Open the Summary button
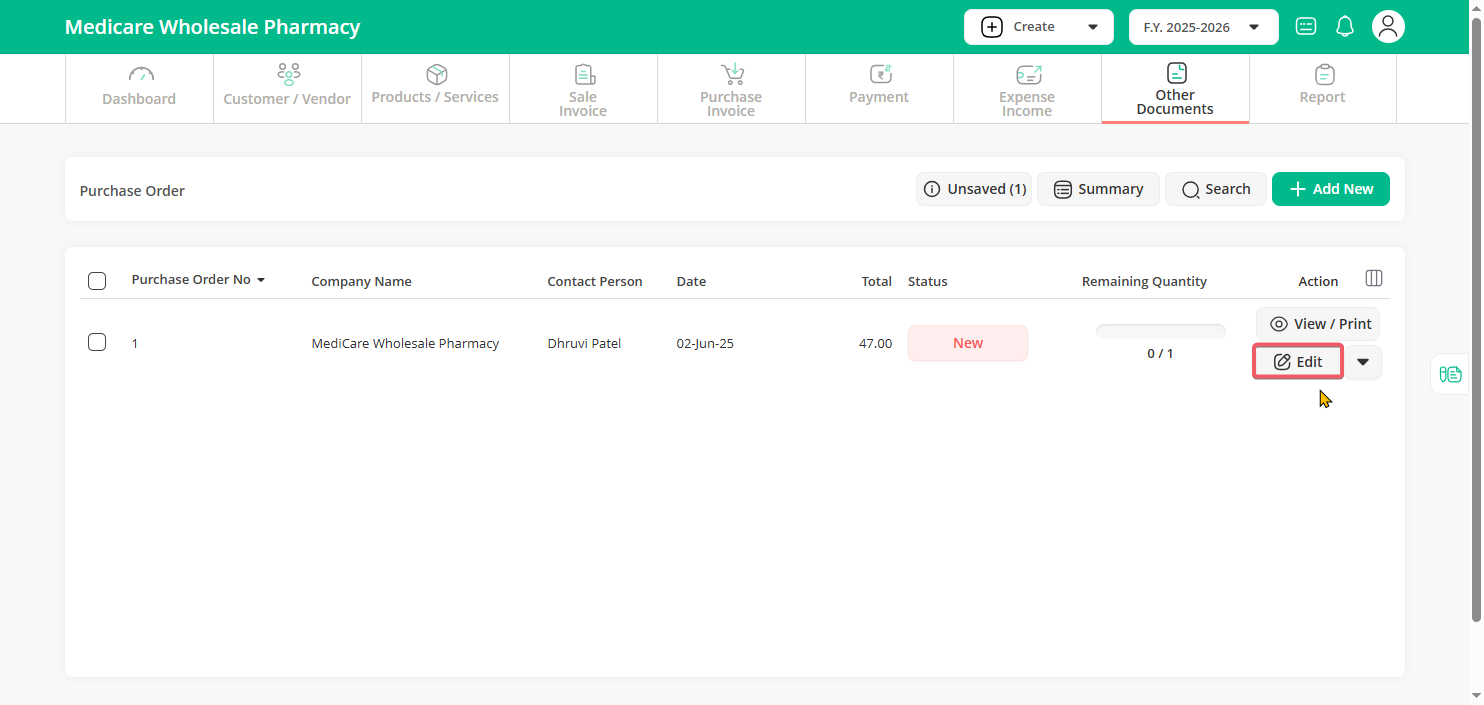1484x705 pixels. click(x=1098, y=189)
